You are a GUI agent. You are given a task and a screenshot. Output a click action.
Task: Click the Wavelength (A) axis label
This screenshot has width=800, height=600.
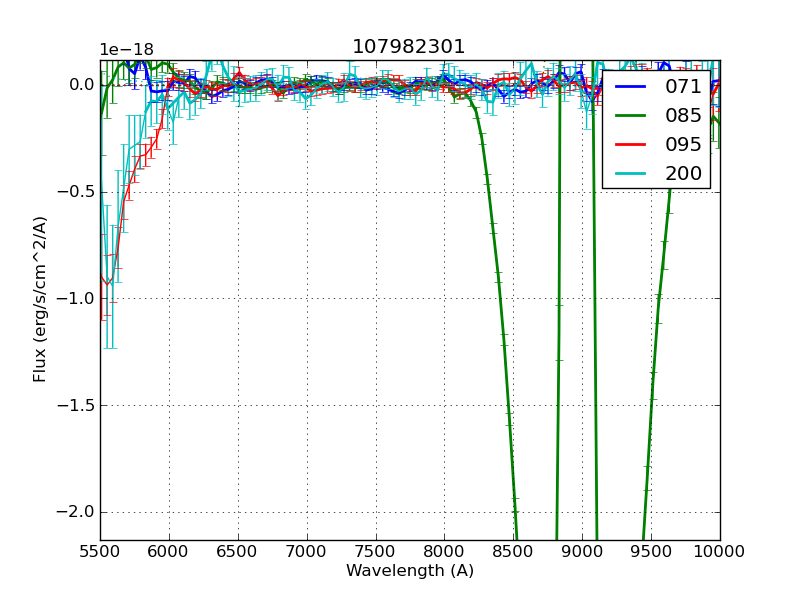pyautogui.click(x=410, y=571)
